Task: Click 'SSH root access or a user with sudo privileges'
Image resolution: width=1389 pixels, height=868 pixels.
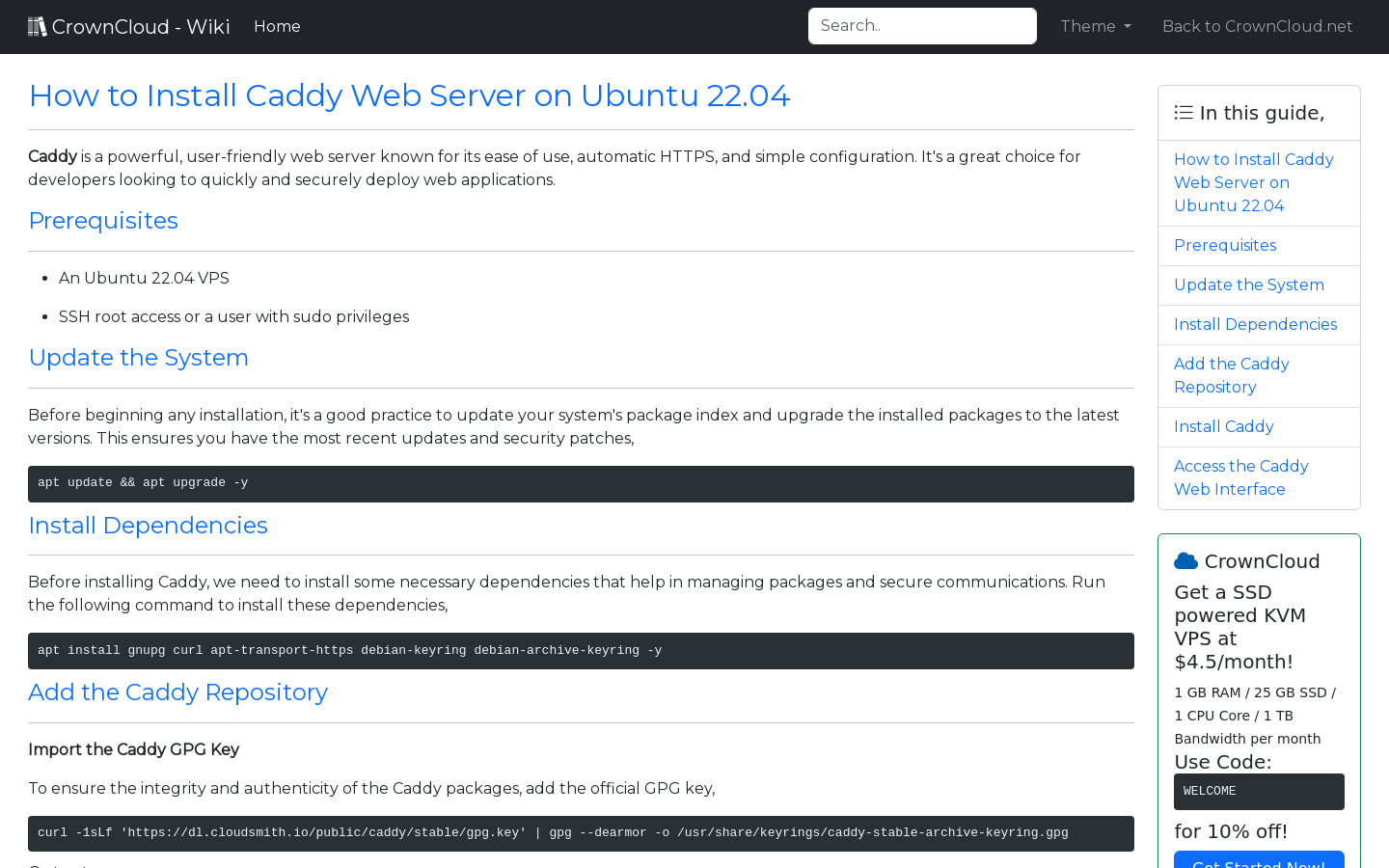Action: (233, 317)
